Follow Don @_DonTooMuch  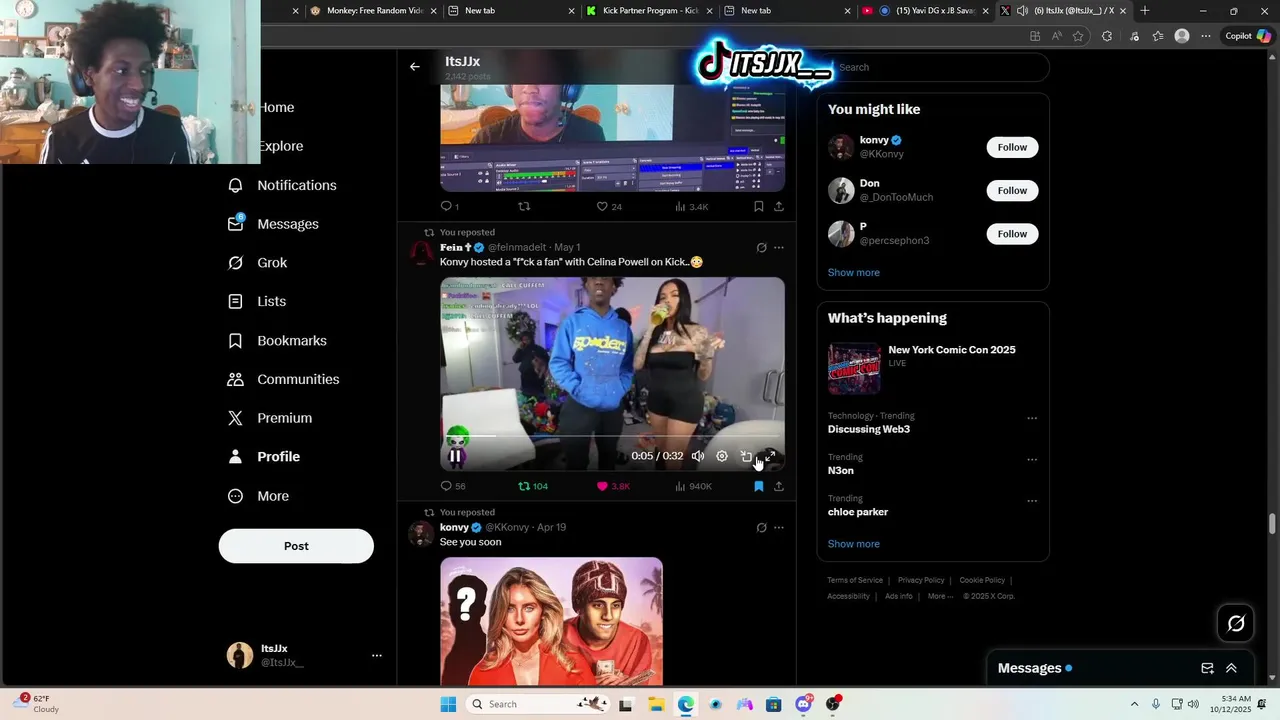click(1012, 191)
